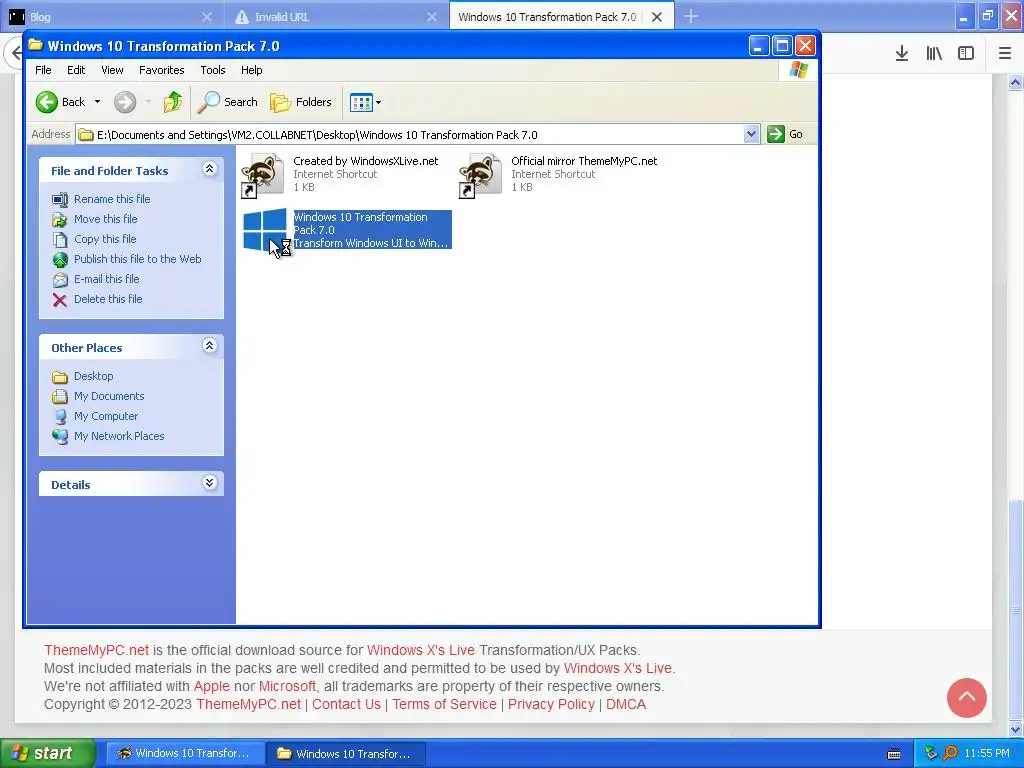Click the Terms of Service footer link
This screenshot has width=1024, height=768.
tap(444, 704)
